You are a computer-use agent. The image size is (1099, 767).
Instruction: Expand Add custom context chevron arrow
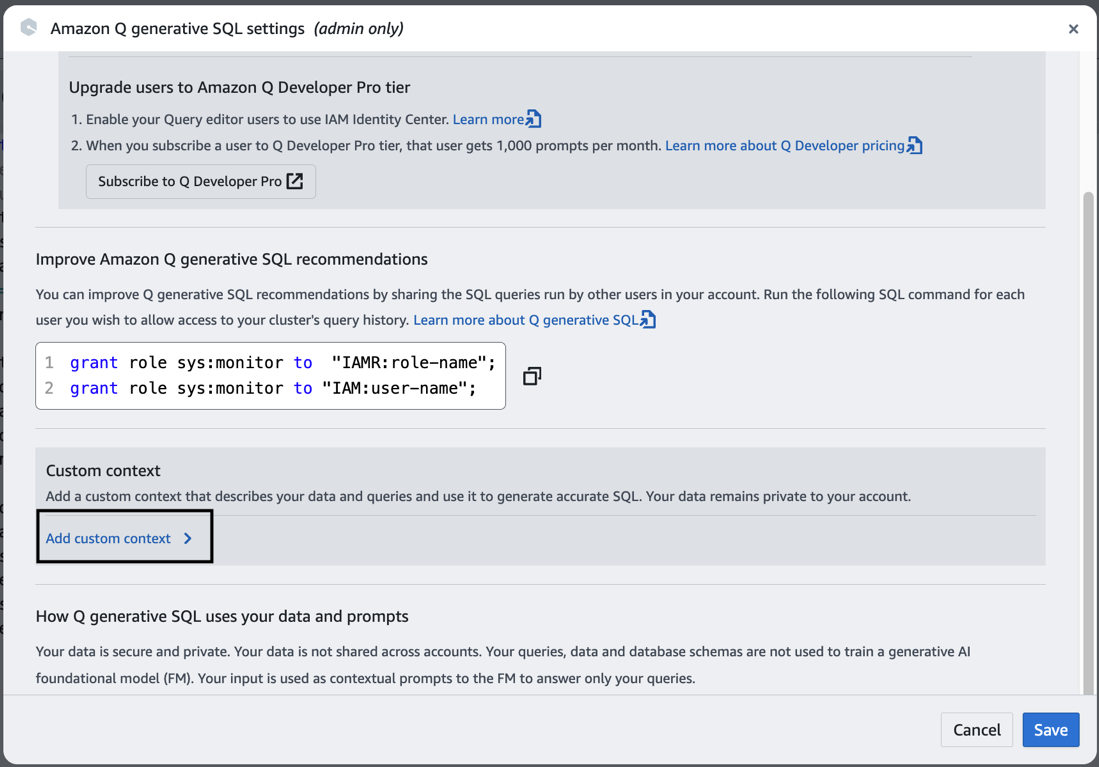click(187, 538)
